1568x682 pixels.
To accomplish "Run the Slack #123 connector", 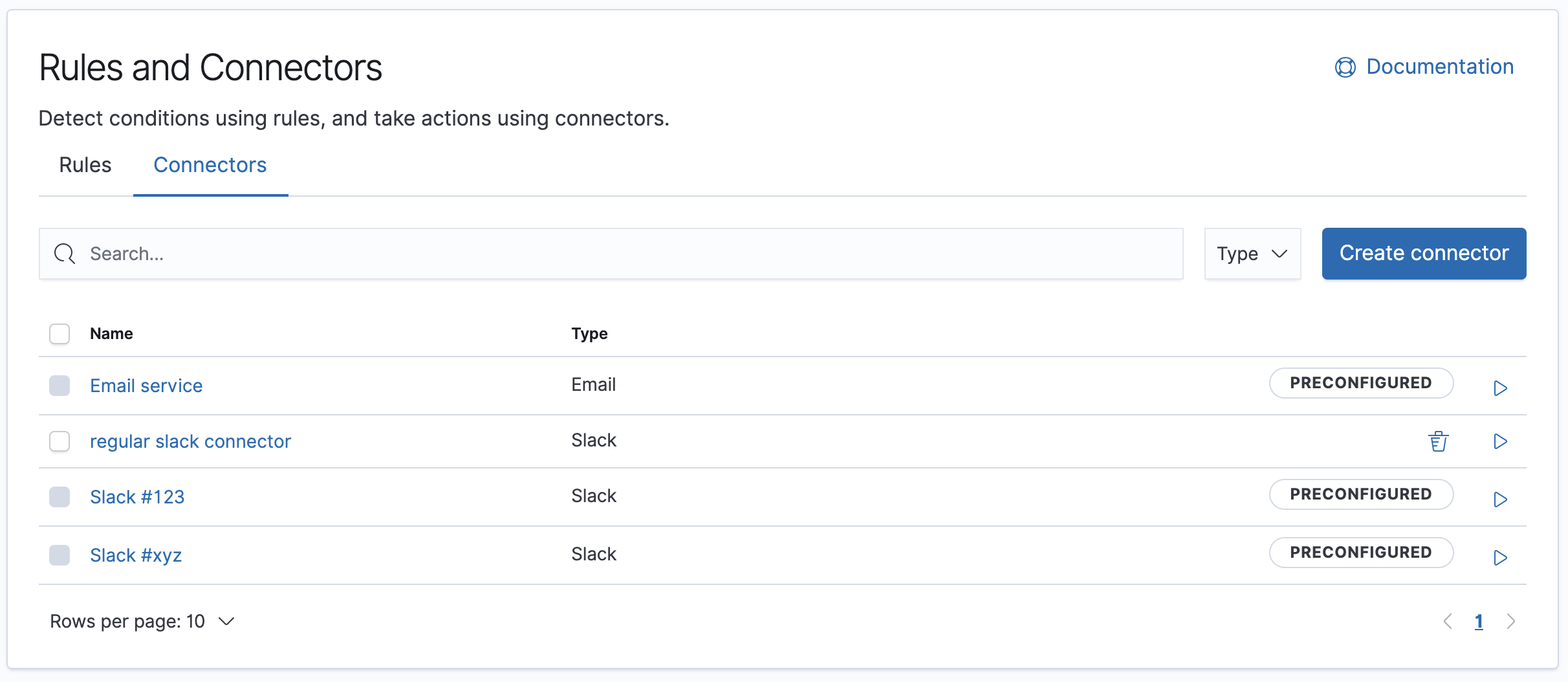I will pyautogui.click(x=1501, y=498).
